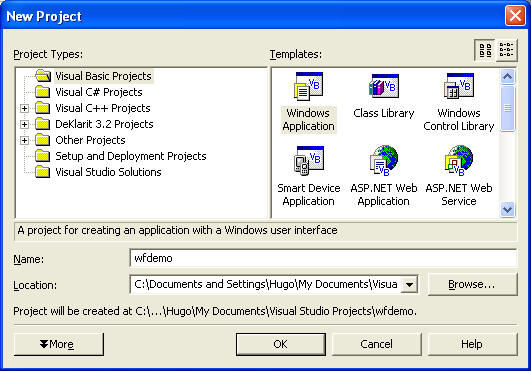Switch templates to large icons view
The width and height of the screenshot is (531, 371).
coord(485,50)
